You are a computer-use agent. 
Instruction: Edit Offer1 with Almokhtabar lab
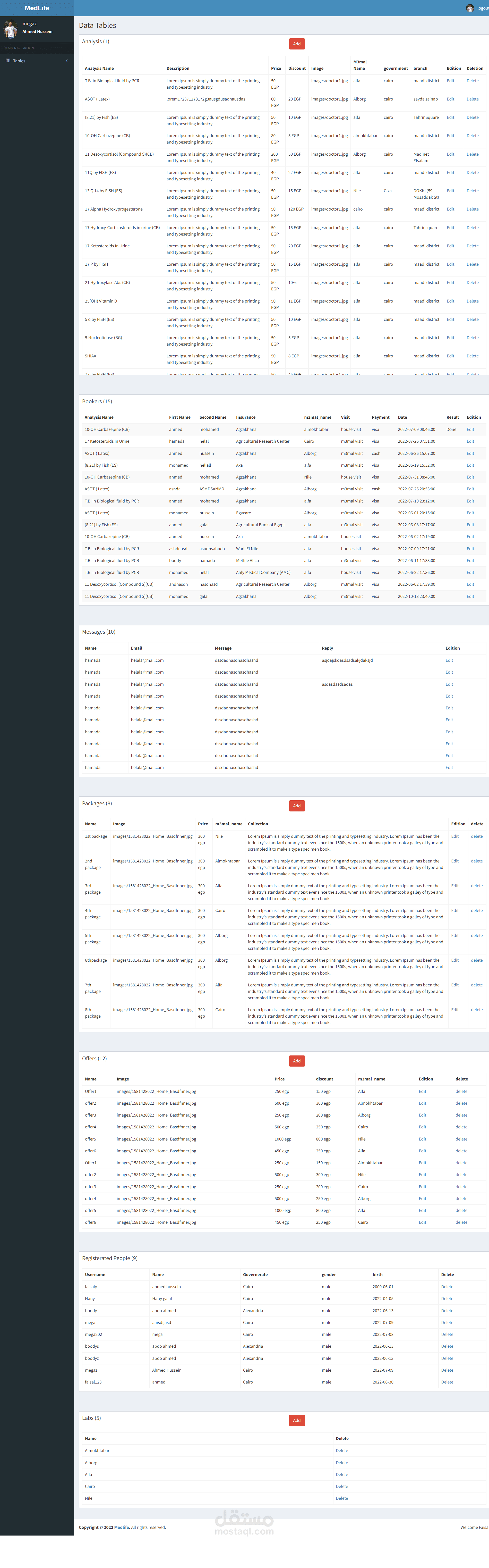pos(422,1163)
